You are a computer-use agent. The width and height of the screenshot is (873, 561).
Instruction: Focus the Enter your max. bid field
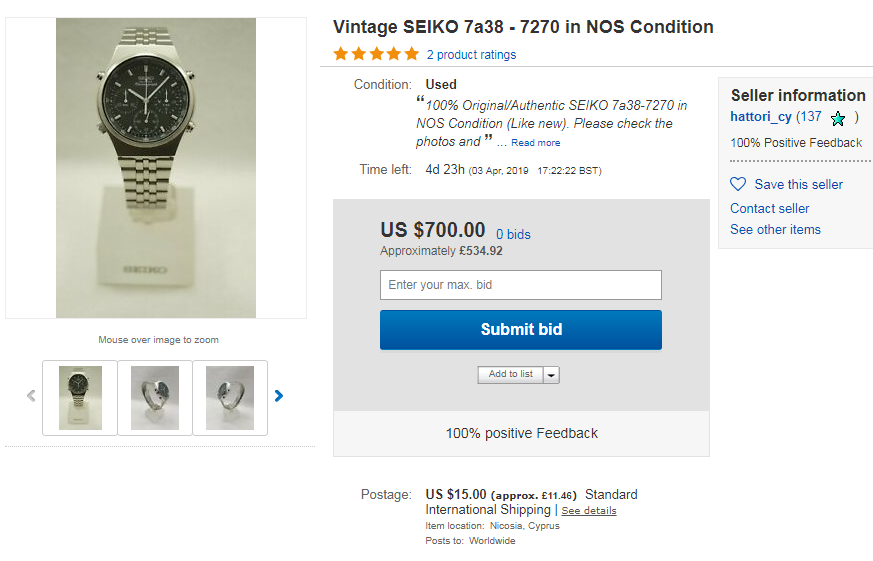(521, 285)
